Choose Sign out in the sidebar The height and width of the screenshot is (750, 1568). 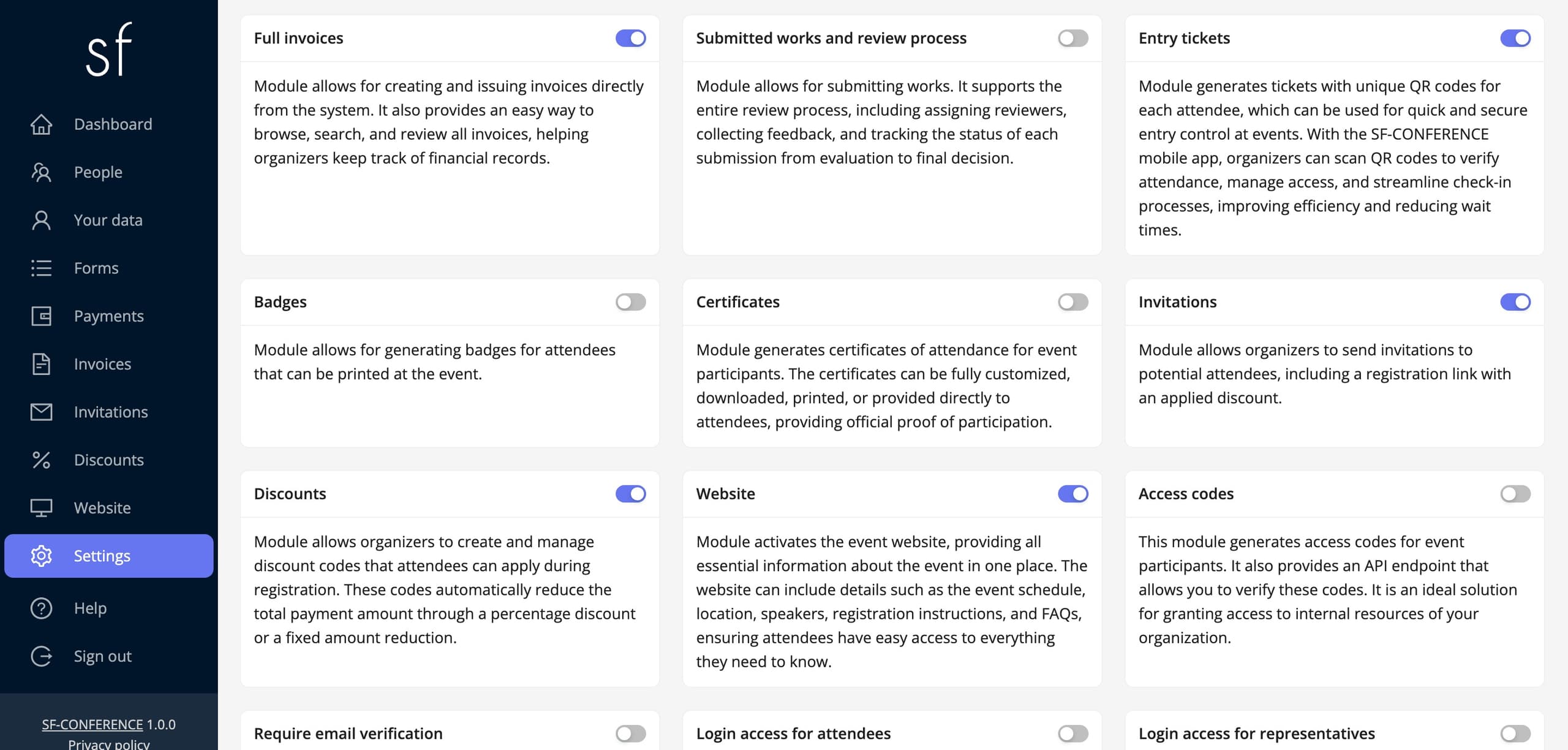(102, 656)
